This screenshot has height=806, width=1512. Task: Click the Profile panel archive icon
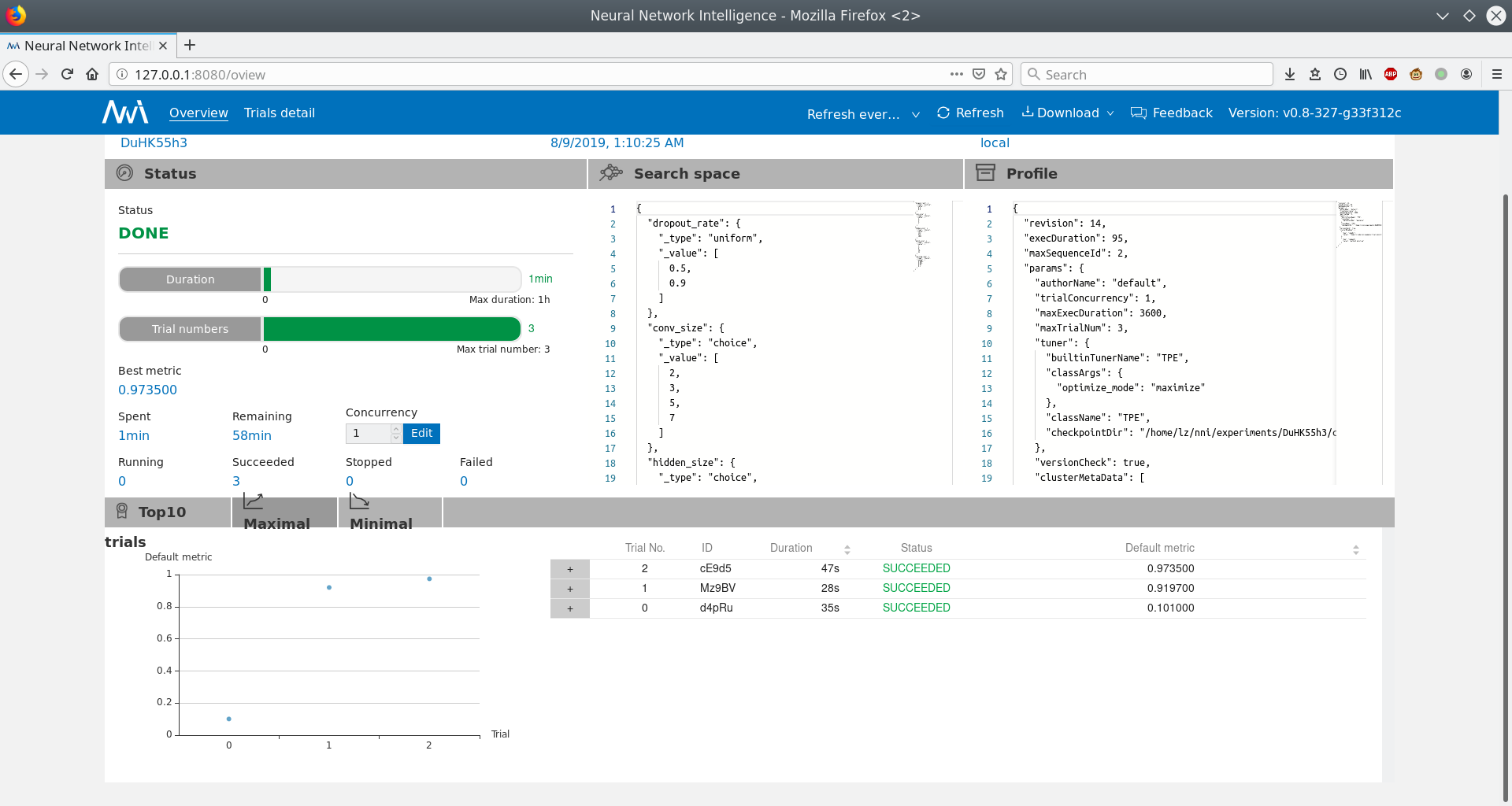click(985, 173)
